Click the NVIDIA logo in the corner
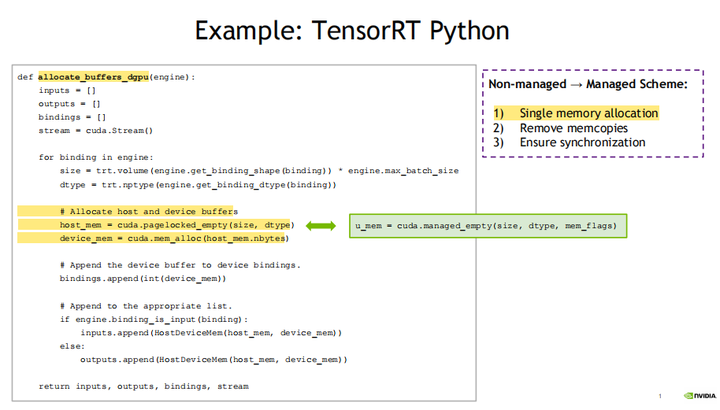This screenshot has height=410, width=720. pyautogui.click(x=700, y=395)
